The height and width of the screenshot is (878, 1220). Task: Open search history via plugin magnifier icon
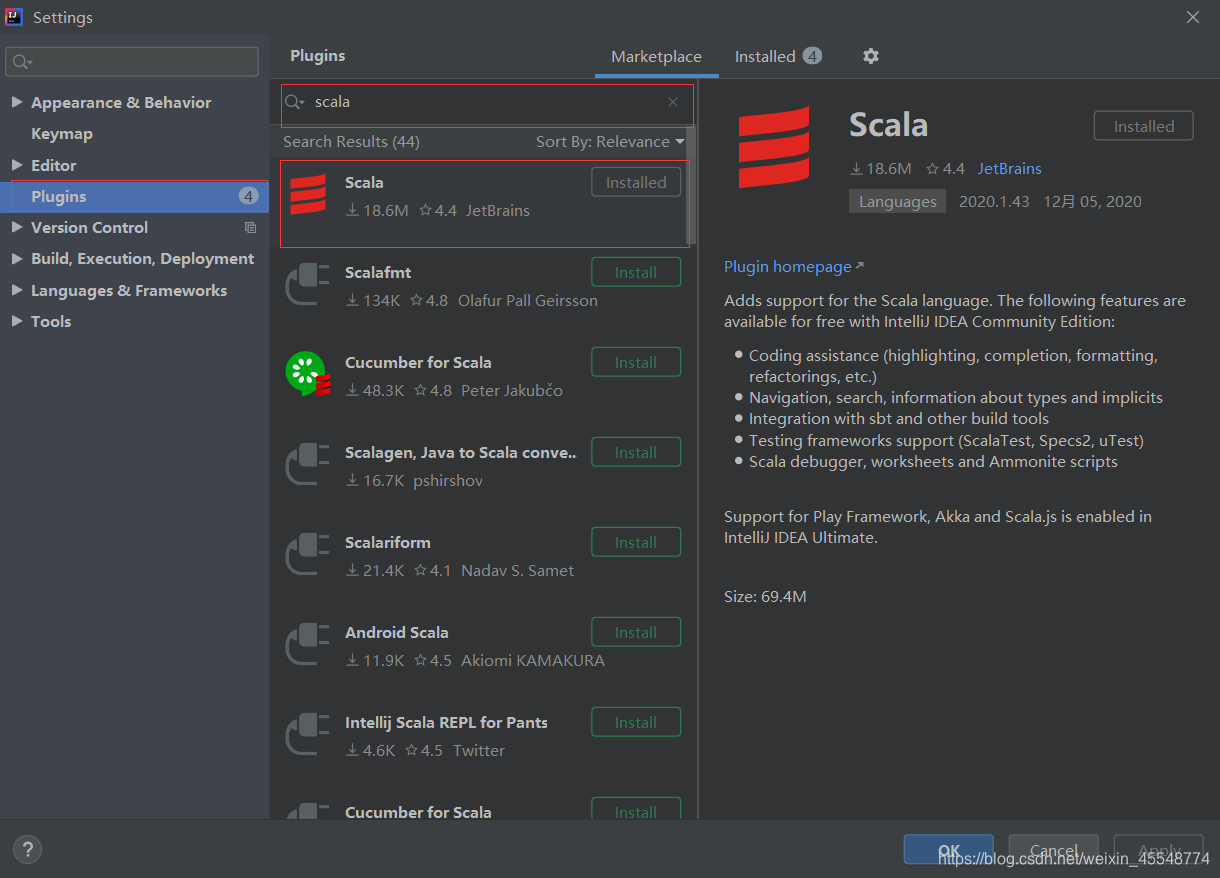pos(295,102)
